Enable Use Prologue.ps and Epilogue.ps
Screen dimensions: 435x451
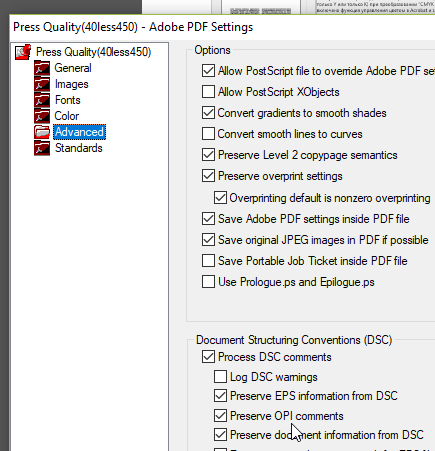pos(208,282)
